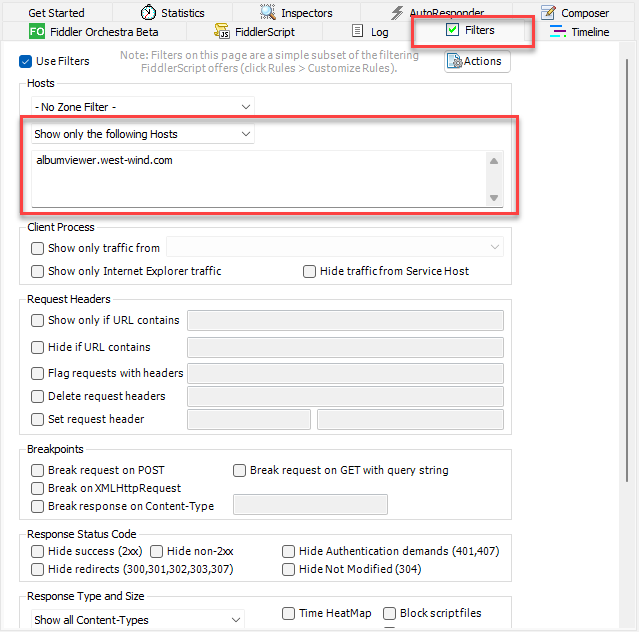Click the Set request header name field
This screenshot has height=632, width=639.
249,420
